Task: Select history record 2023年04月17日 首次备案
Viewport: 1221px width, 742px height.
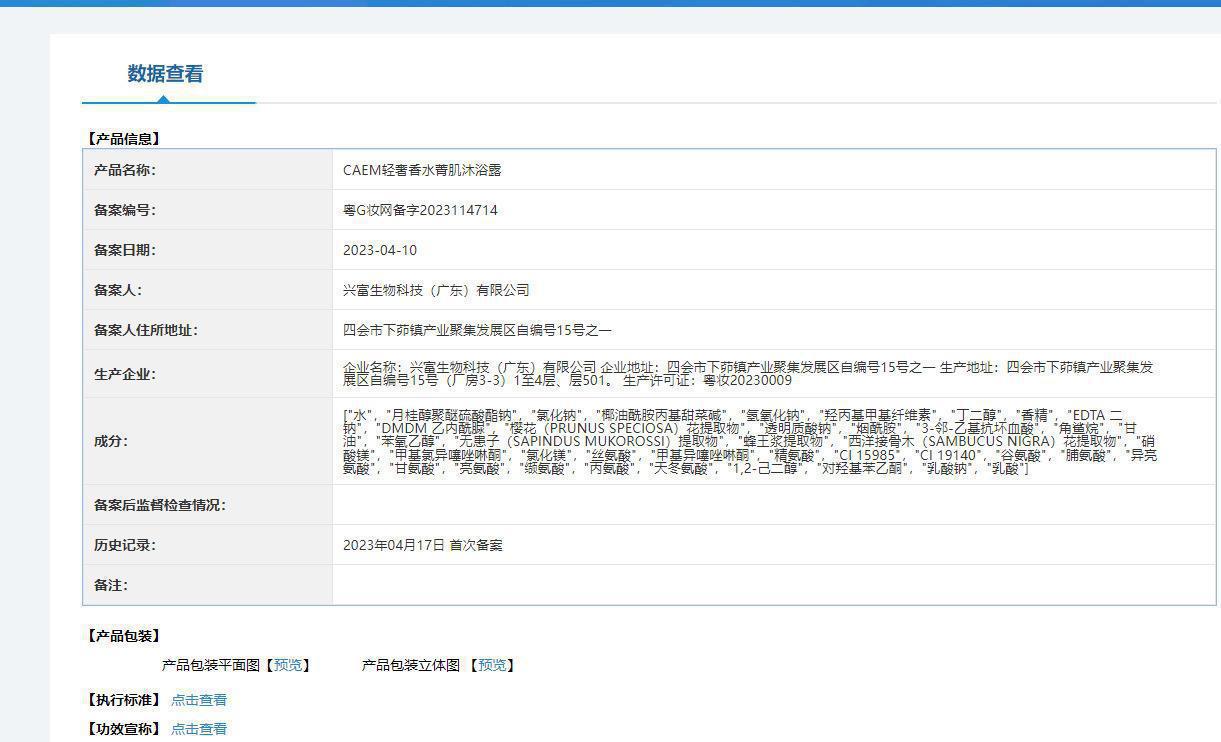Action: pyautogui.click(x=423, y=545)
